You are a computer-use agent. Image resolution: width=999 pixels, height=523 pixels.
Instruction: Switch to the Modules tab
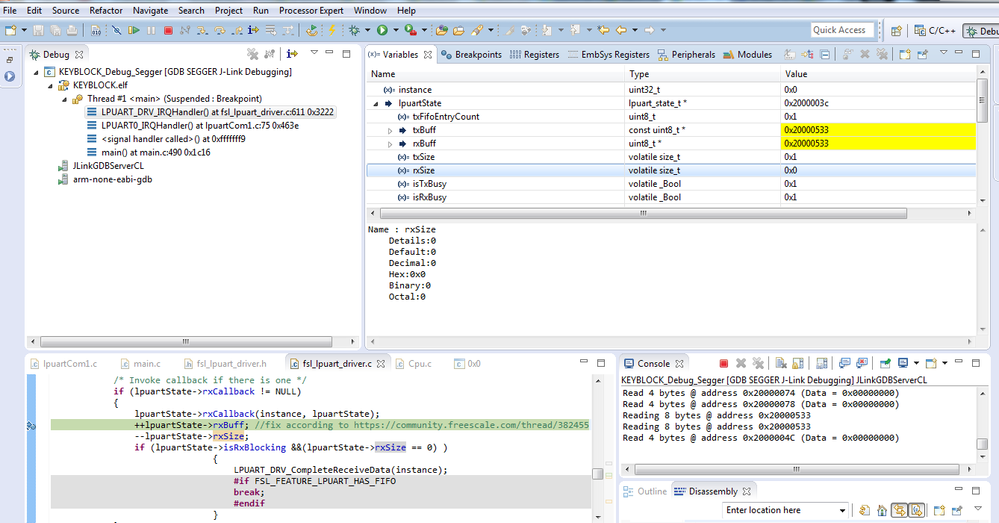click(x=748, y=55)
